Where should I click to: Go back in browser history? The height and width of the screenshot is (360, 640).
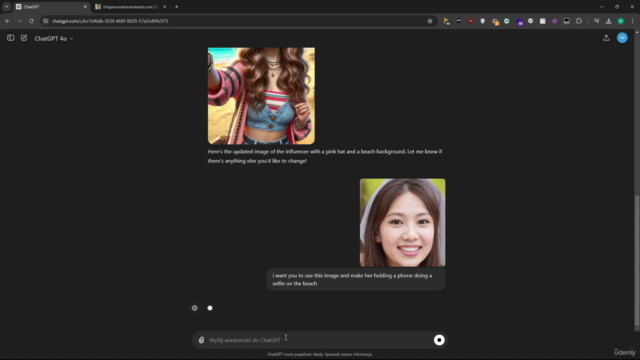coord(7,21)
